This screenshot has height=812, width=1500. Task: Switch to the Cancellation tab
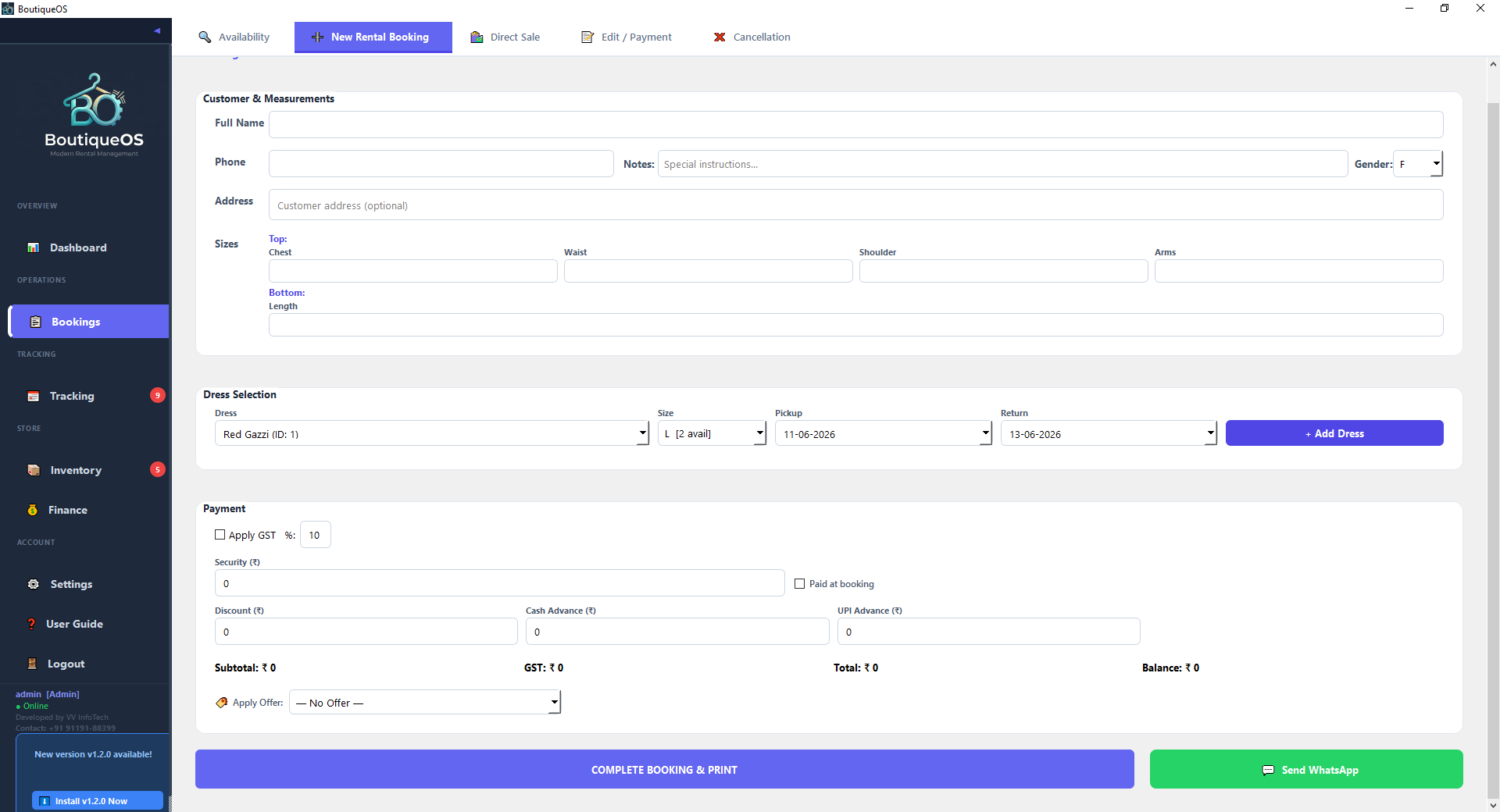[x=752, y=37]
